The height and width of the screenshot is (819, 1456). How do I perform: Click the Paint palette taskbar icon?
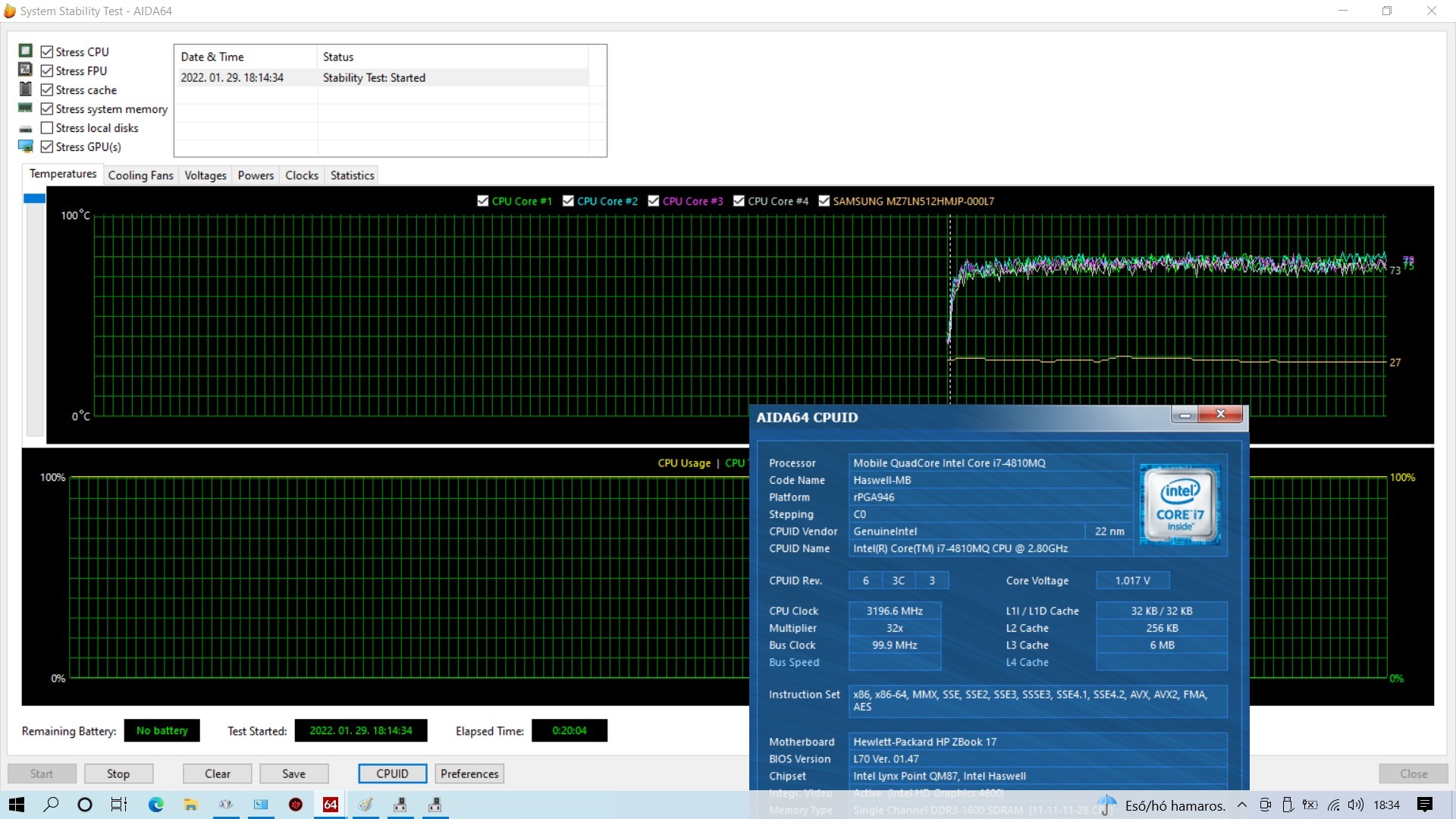pyautogui.click(x=366, y=805)
